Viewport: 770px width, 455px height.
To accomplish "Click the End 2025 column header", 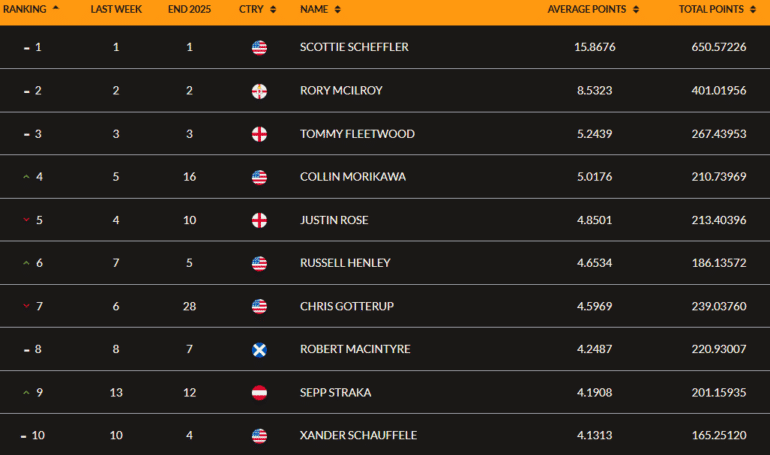I will (x=189, y=9).
